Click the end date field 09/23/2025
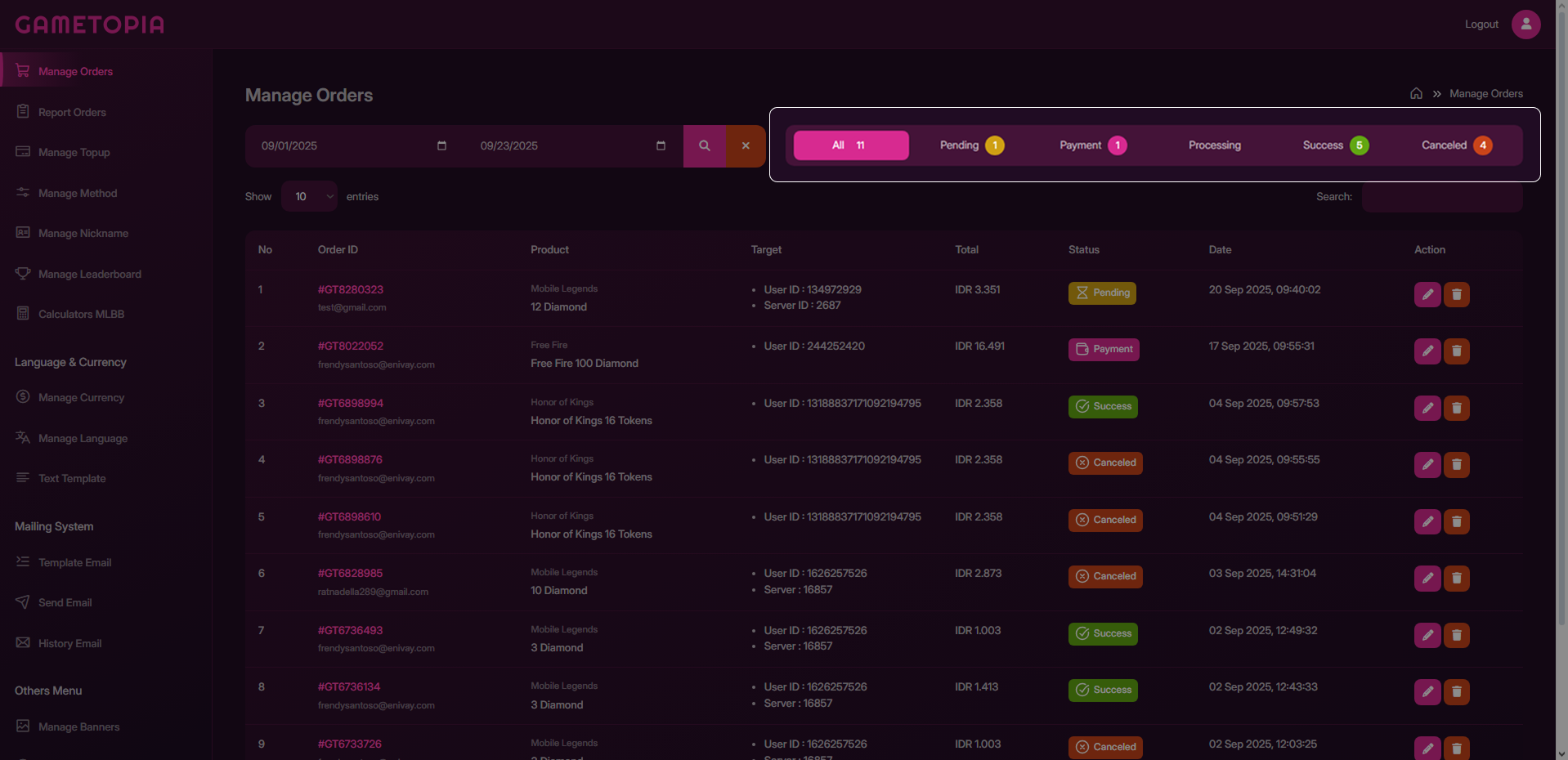 pos(573,146)
